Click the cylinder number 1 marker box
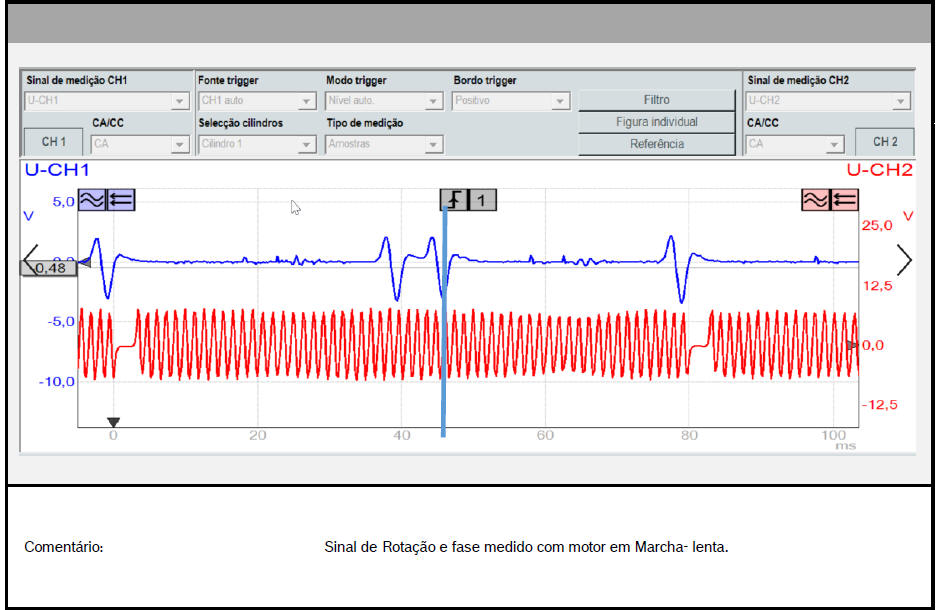This screenshot has height=610, width=937. pos(482,200)
